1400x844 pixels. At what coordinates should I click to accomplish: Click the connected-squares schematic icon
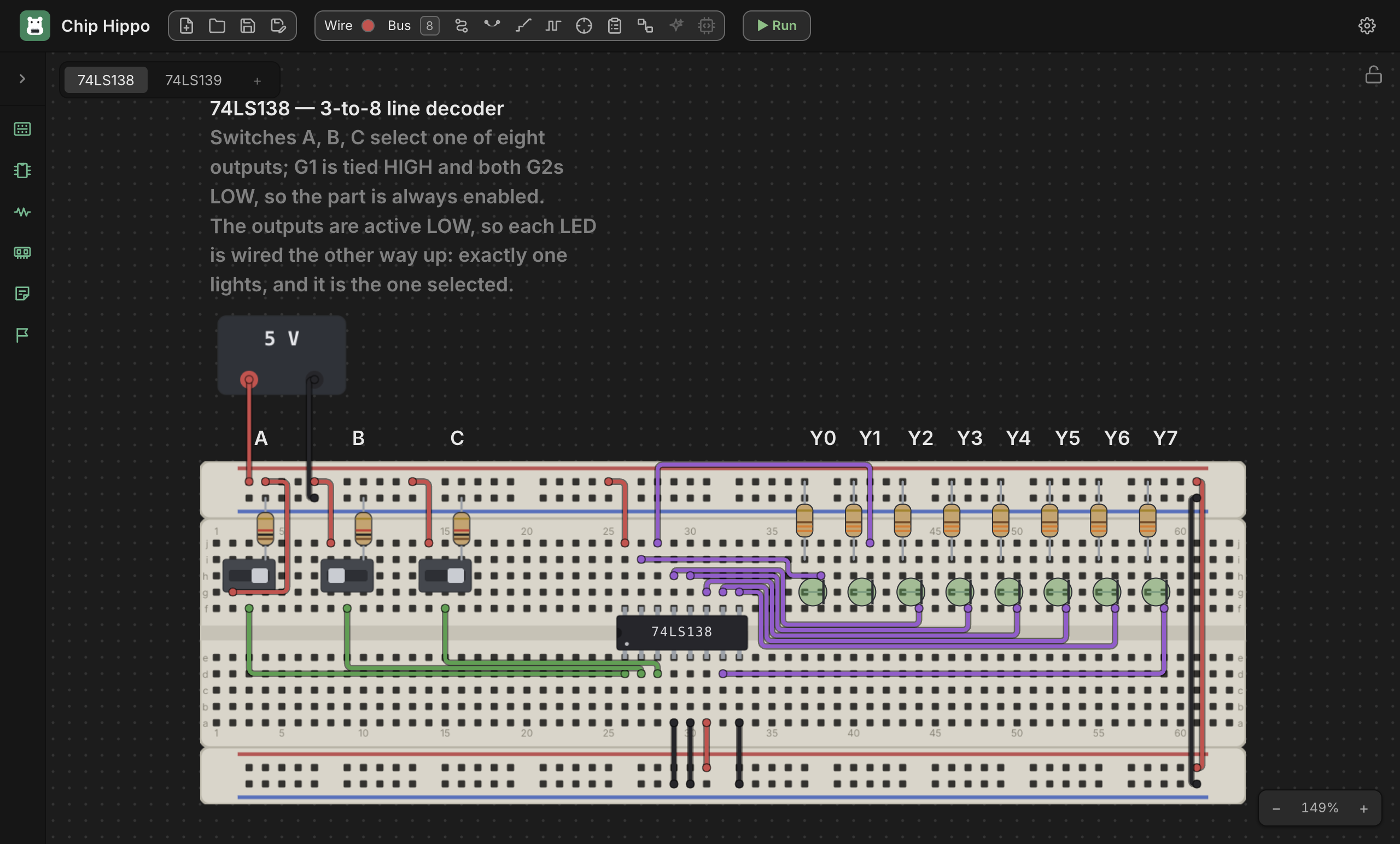[x=645, y=26]
